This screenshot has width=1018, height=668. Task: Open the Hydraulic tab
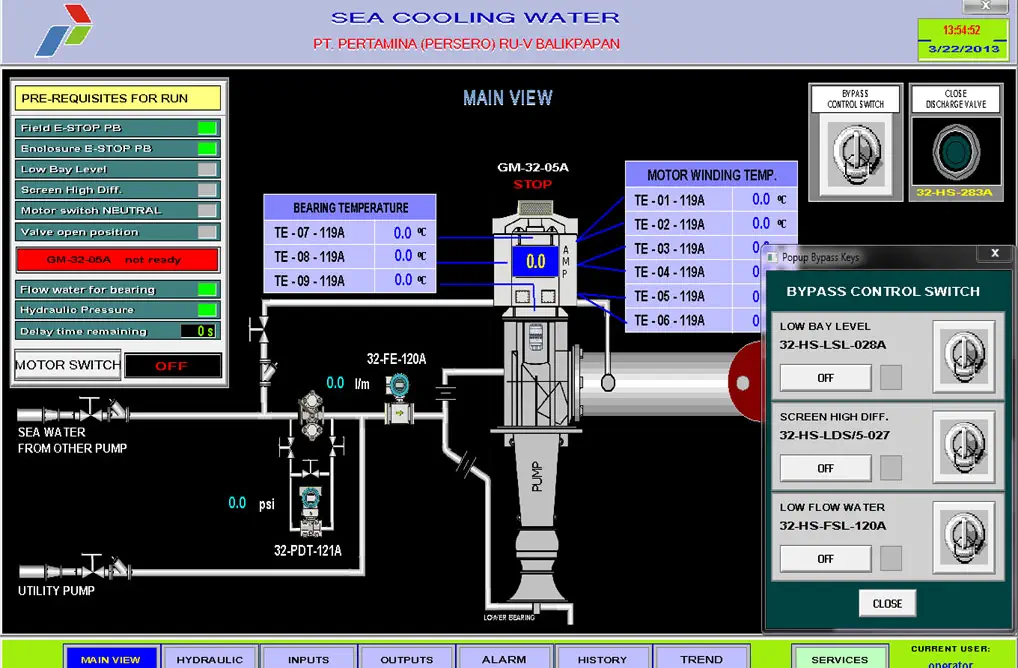(x=210, y=658)
